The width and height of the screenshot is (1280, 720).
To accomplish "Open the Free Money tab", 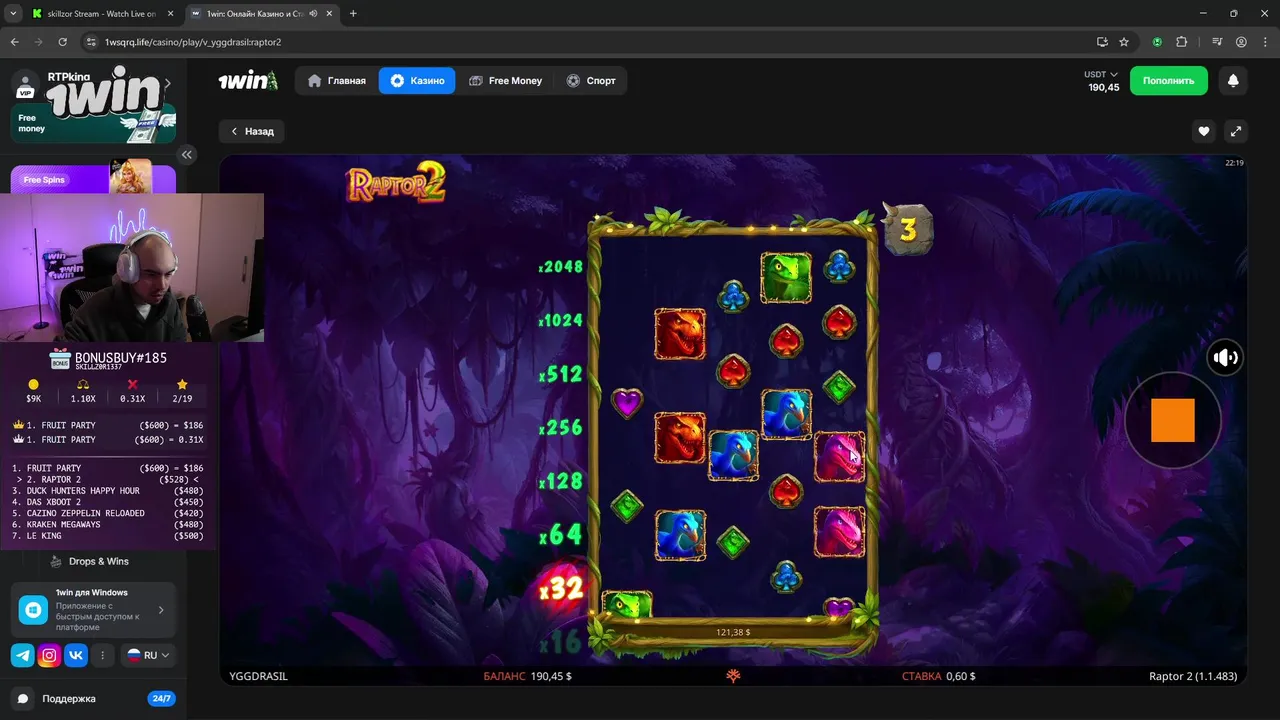I will pos(505,81).
